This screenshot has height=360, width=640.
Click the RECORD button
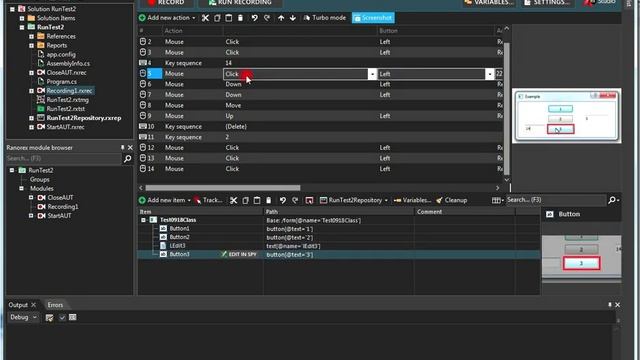[166, 3]
